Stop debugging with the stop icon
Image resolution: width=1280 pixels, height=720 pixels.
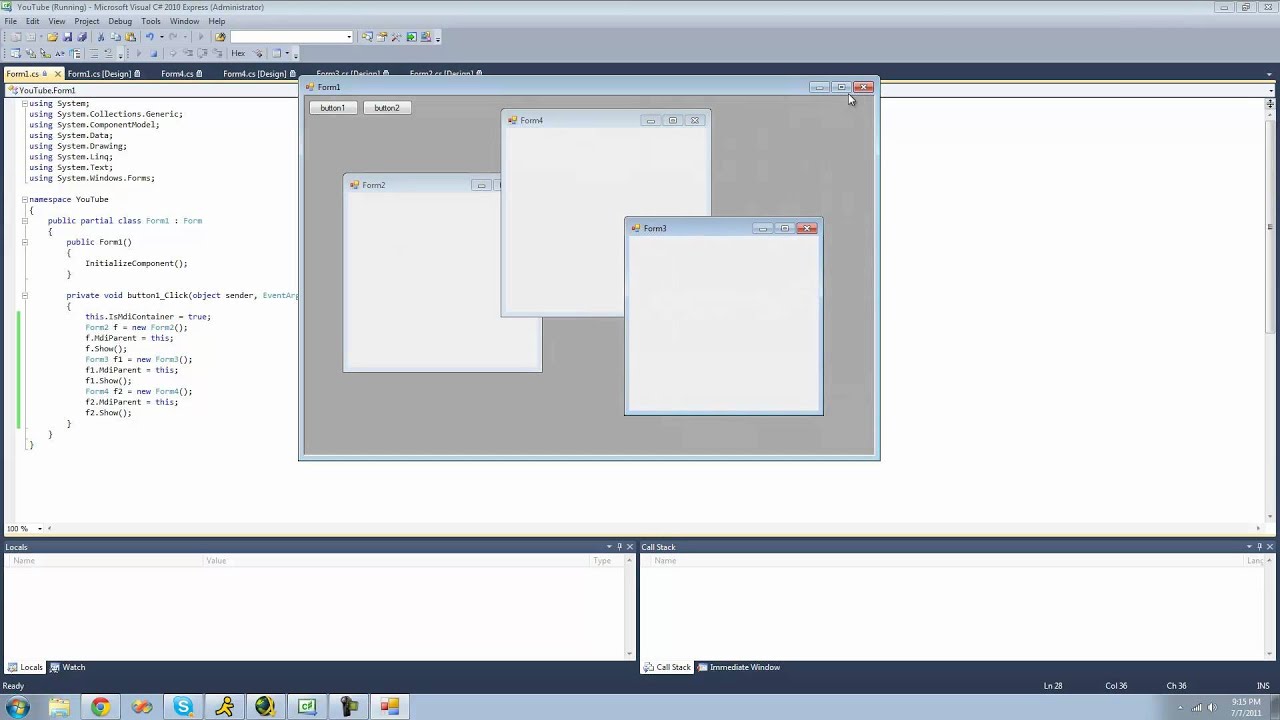click(153, 53)
